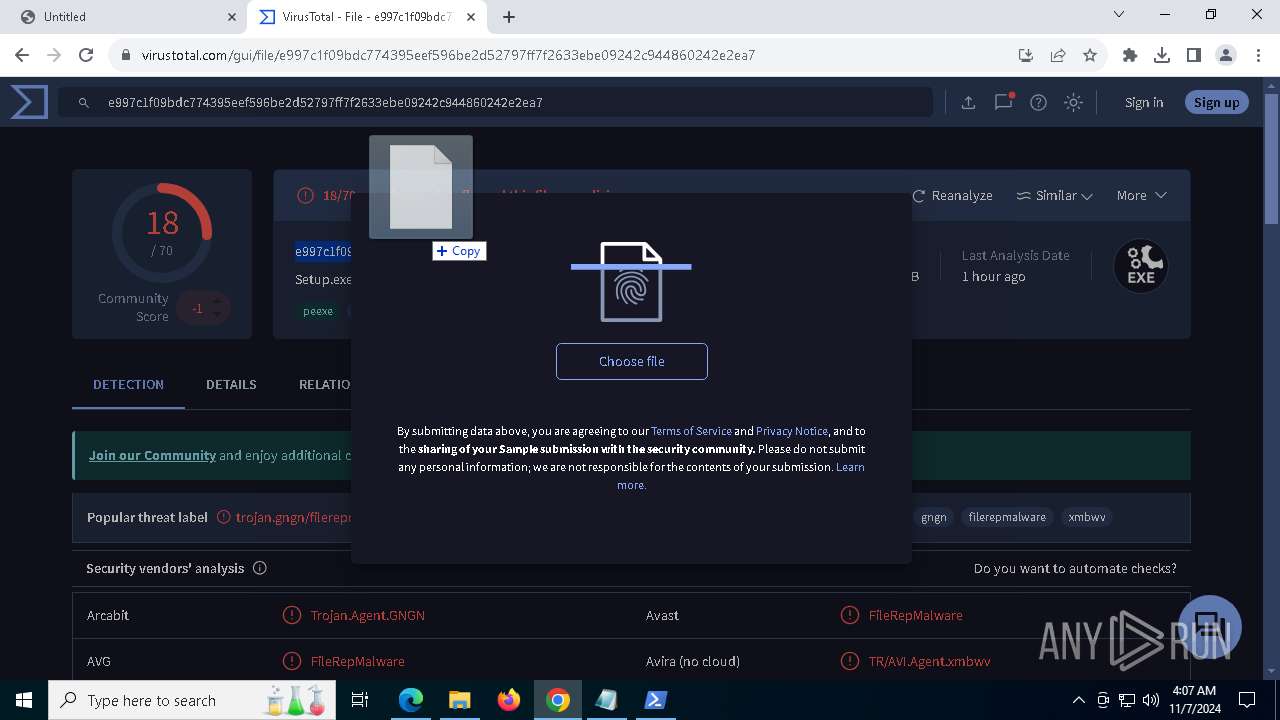
Task: Click the share page icon in address bar
Action: point(1058,55)
